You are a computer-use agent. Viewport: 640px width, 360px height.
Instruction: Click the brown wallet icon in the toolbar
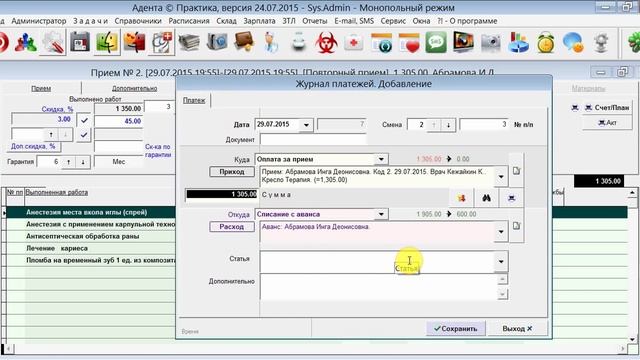(244, 42)
